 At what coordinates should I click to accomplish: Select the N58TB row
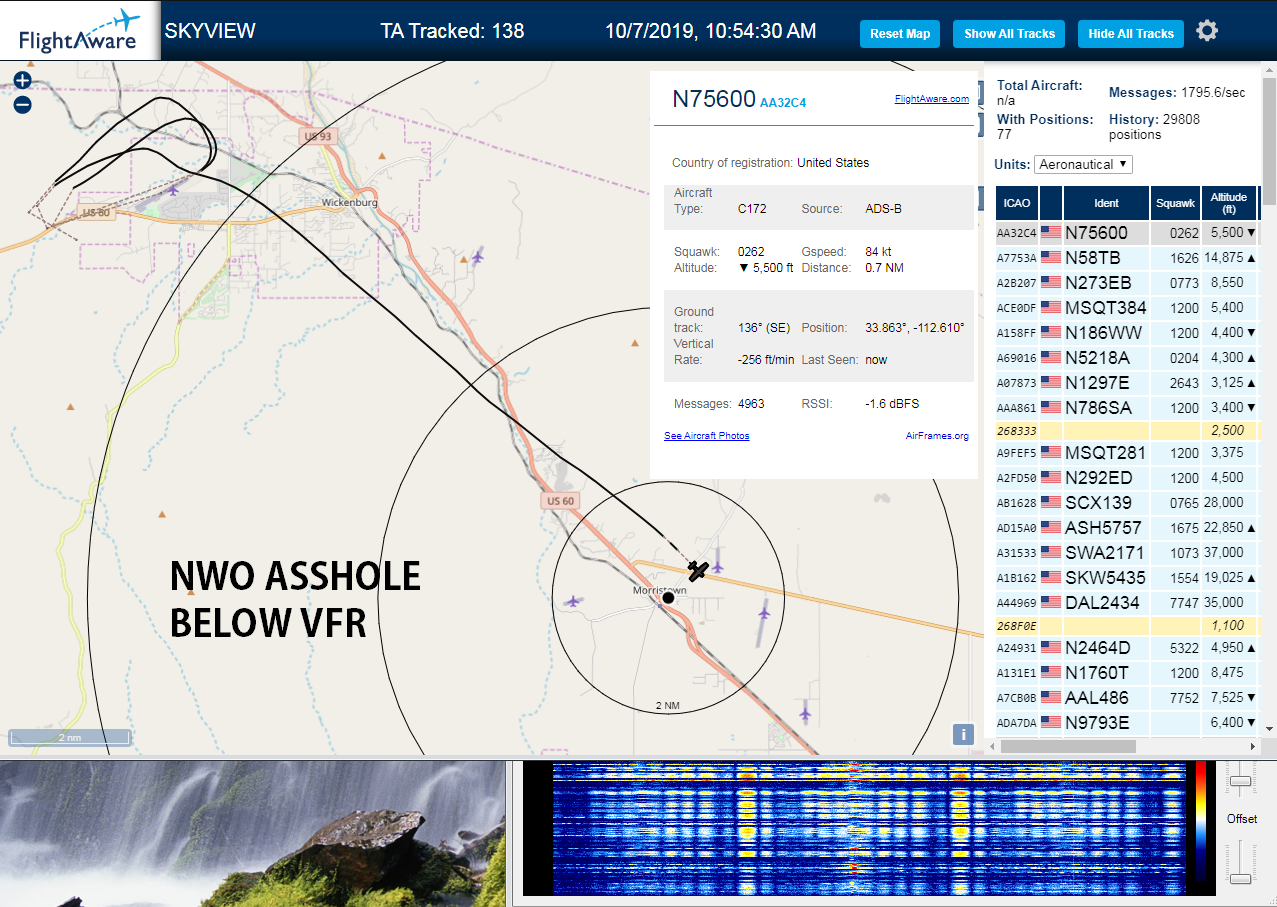click(x=1126, y=258)
